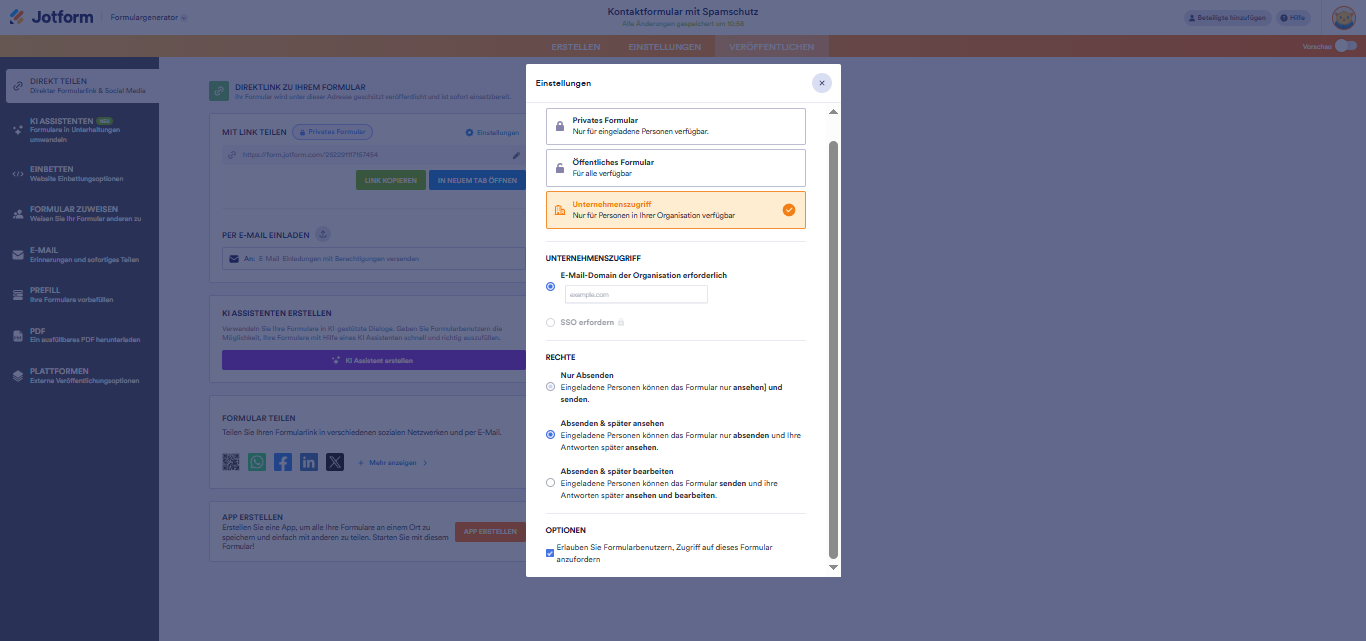The width and height of the screenshot is (1366, 641).
Task: Click the email invitation recipients field
Action: pos(375,258)
